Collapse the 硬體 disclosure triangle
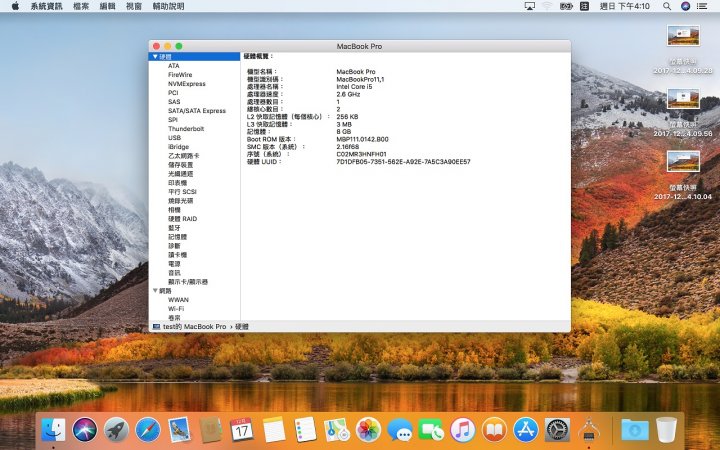 155,56
